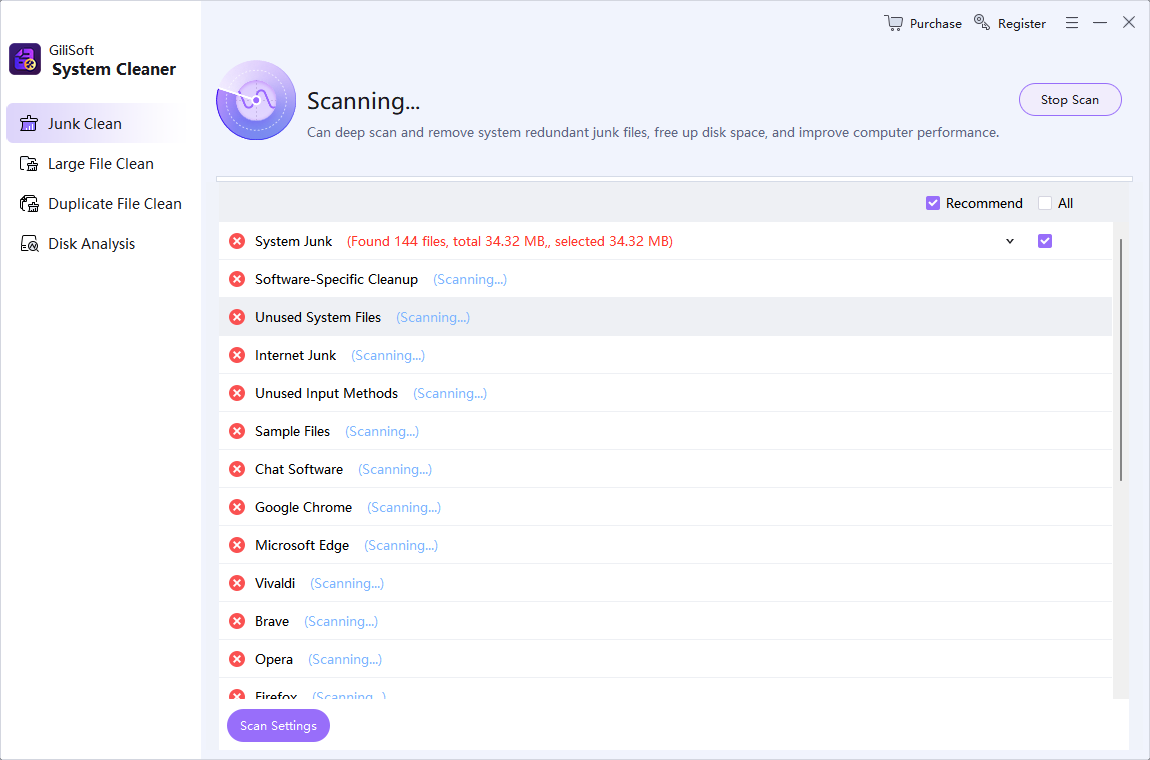Uncheck the Recommend checkbox
1150x760 pixels.
click(933, 203)
